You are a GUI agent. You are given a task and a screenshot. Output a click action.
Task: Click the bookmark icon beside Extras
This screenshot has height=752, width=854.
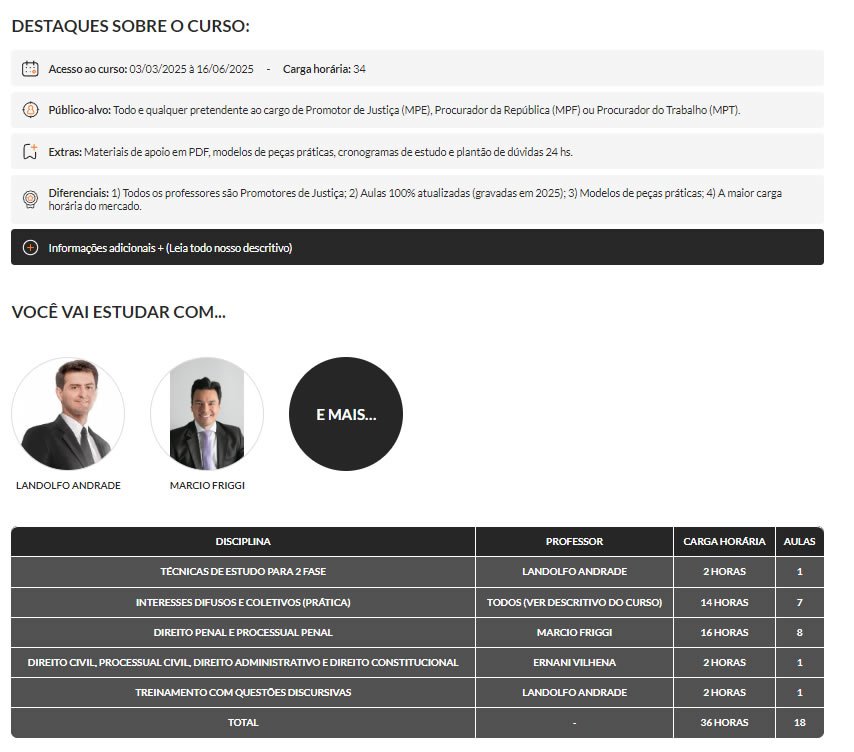click(30, 152)
